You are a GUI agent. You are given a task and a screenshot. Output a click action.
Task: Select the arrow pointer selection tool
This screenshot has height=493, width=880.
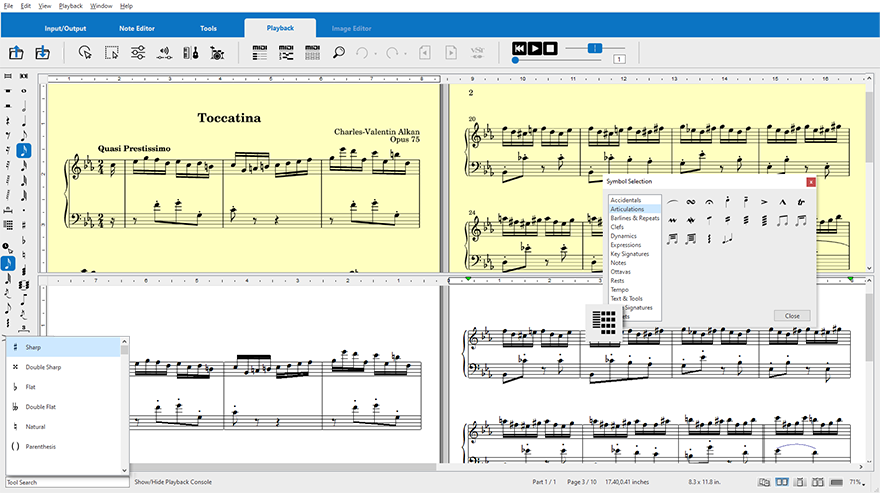(x=85, y=53)
